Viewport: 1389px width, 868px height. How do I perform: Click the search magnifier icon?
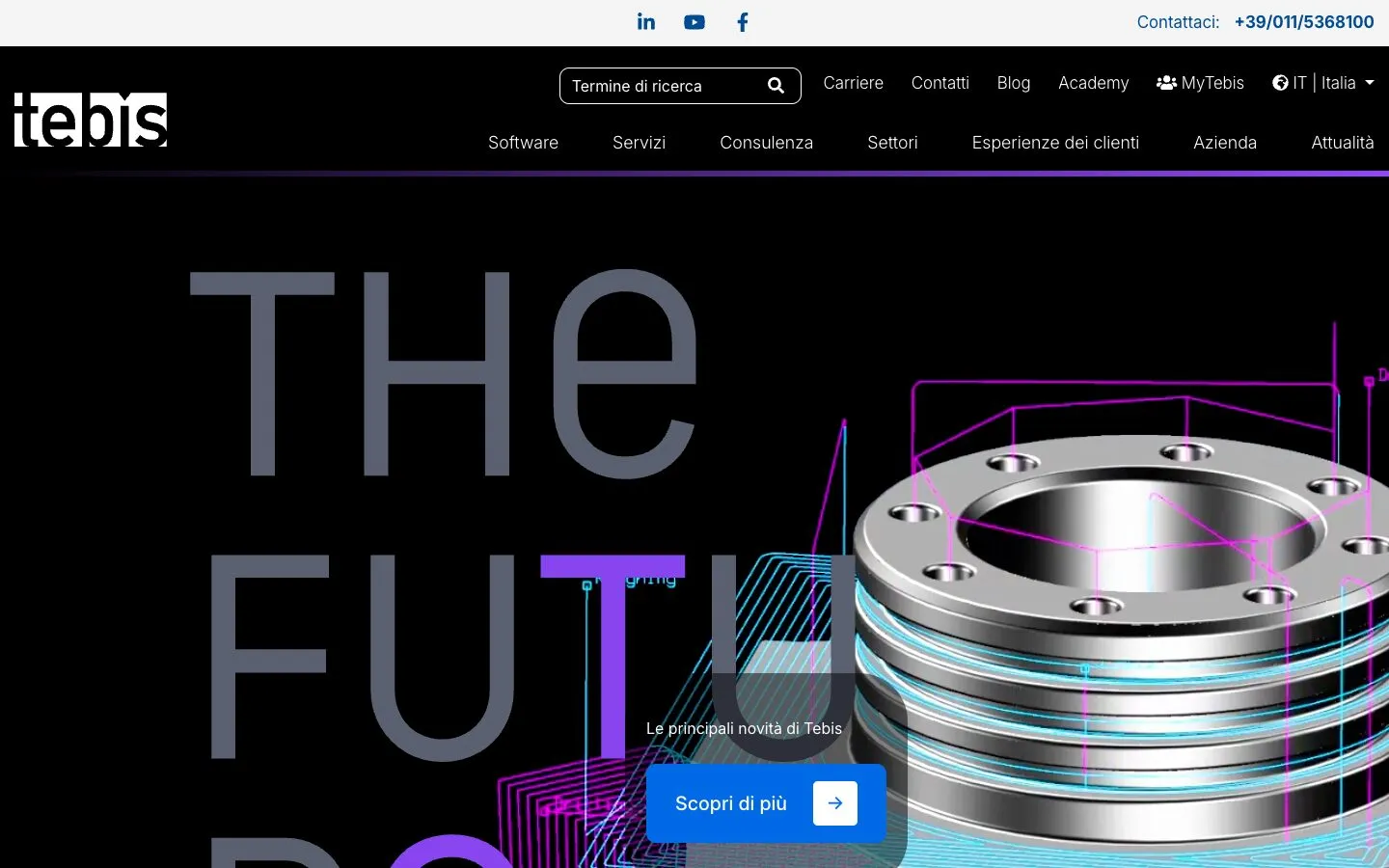(x=776, y=86)
